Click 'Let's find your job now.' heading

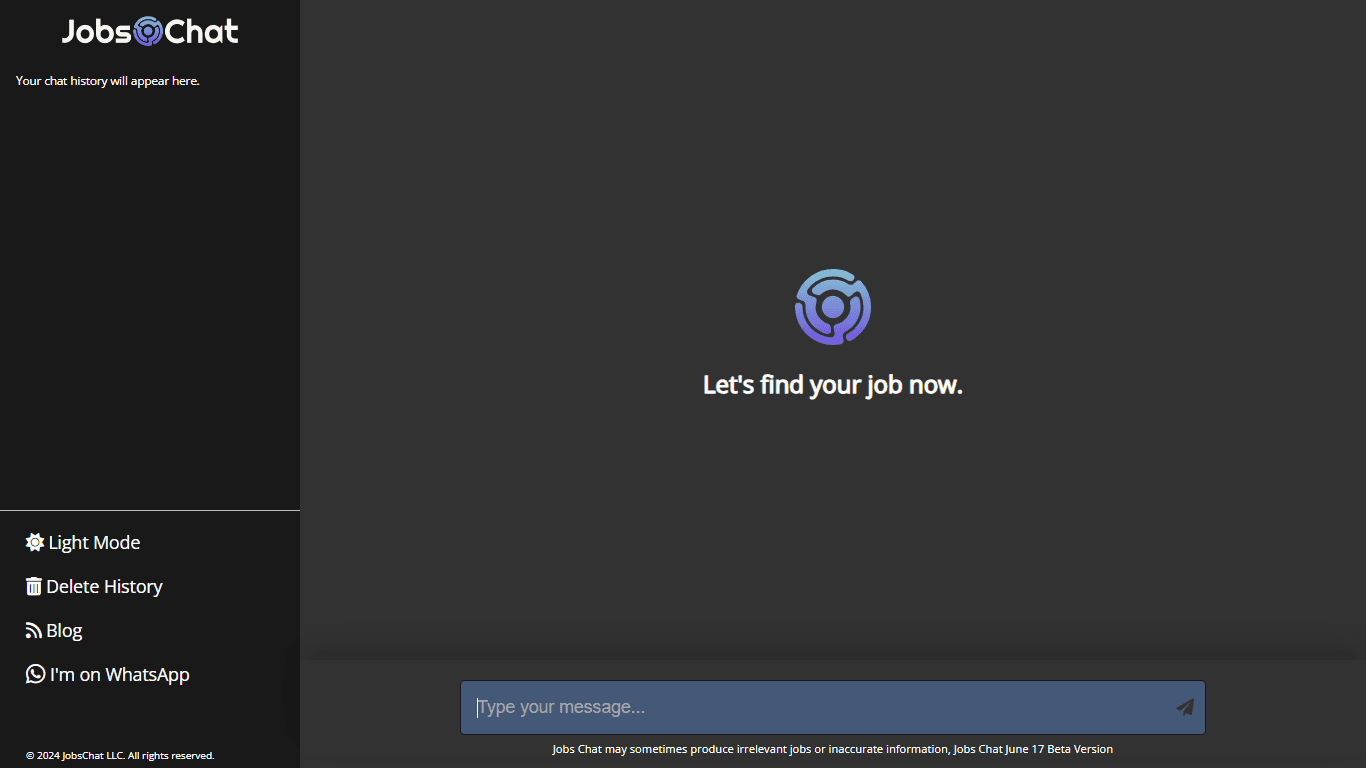click(833, 385)
